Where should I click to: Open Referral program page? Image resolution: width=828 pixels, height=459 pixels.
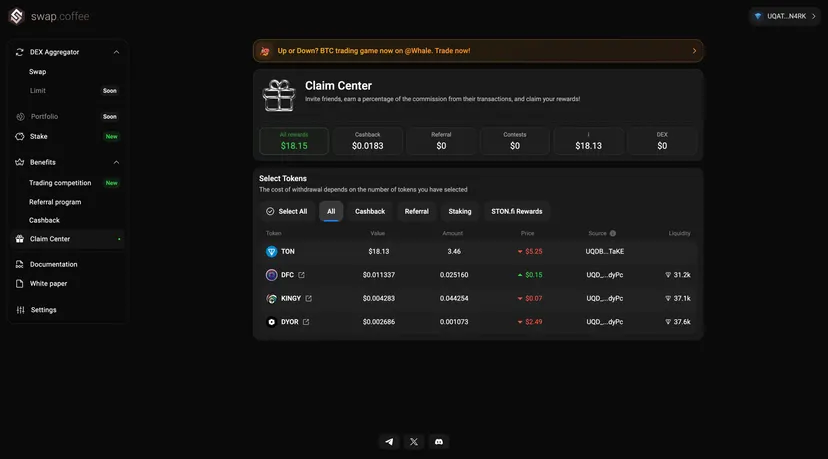pos(55,202)
